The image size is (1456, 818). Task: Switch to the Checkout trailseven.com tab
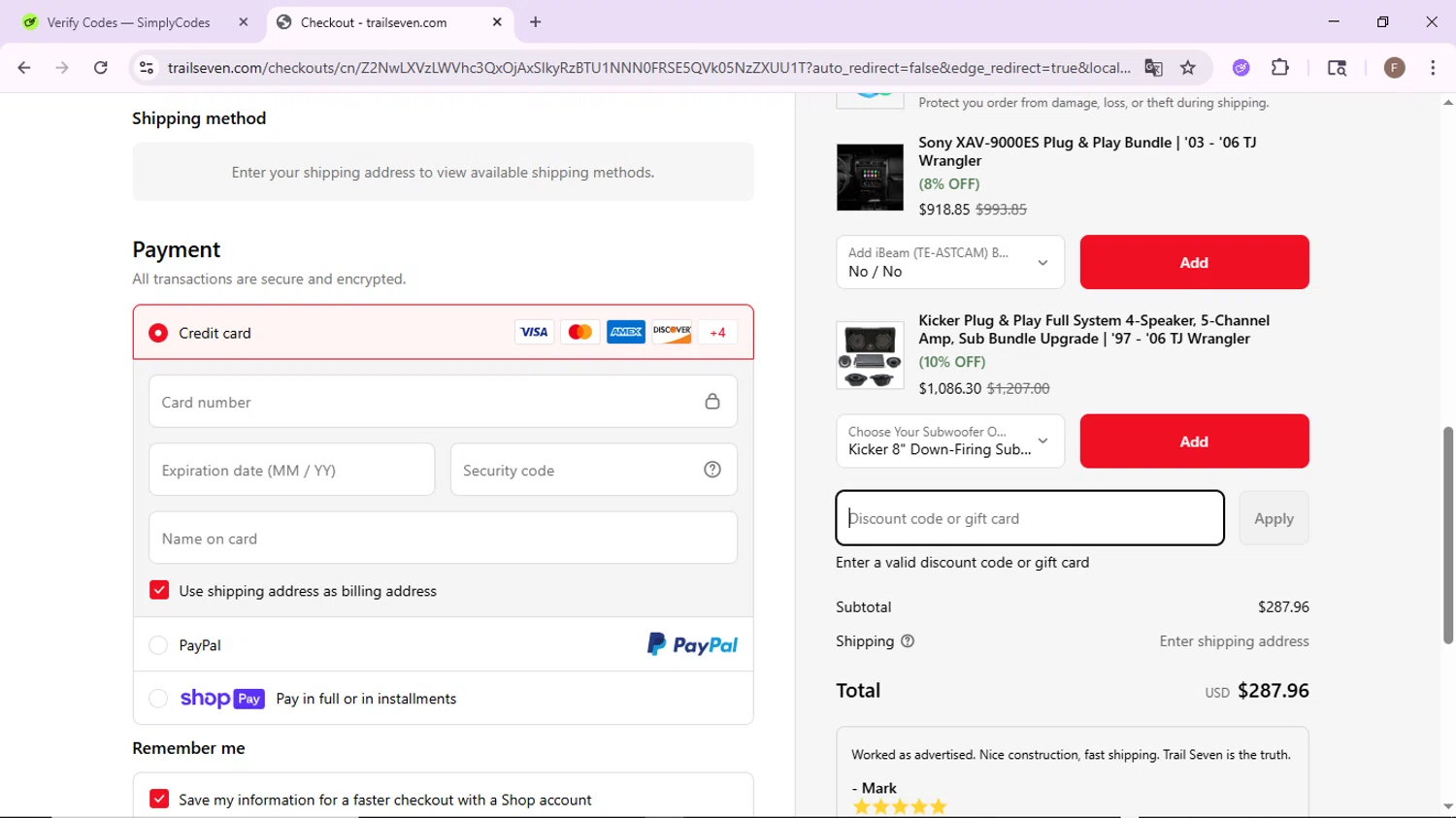coord(388,22)
